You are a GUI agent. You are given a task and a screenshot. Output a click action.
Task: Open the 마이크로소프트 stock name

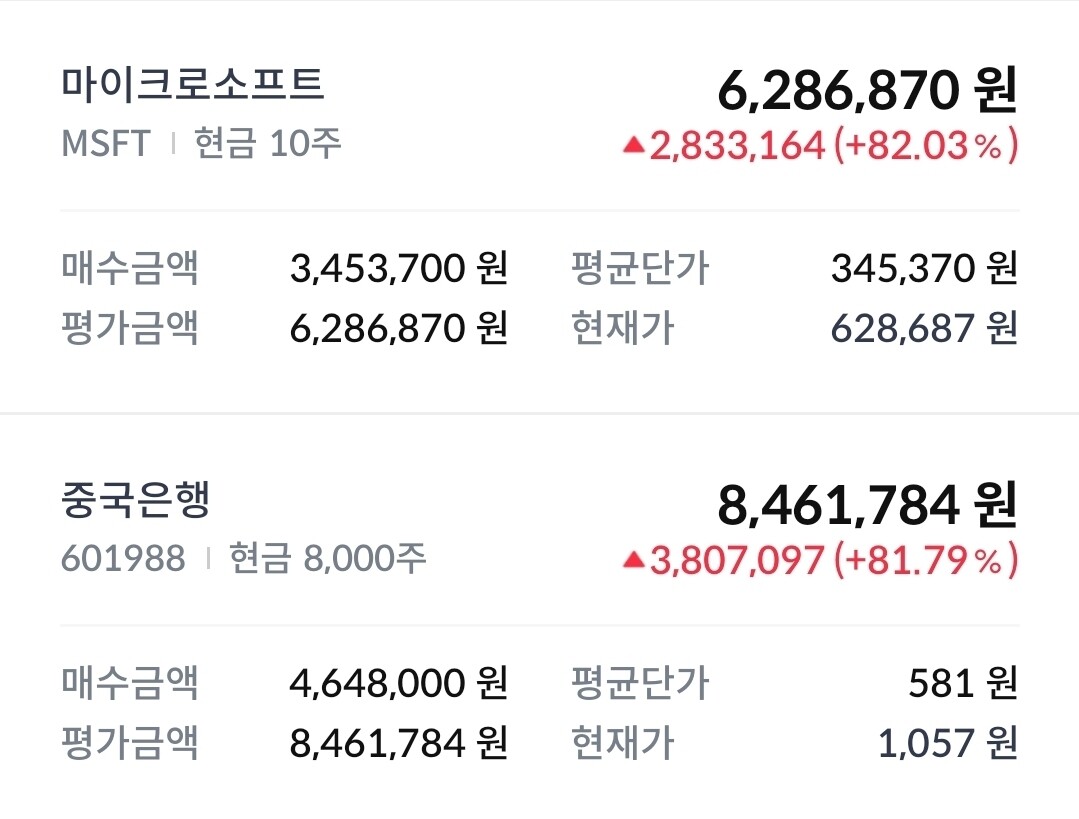[193, 84]
